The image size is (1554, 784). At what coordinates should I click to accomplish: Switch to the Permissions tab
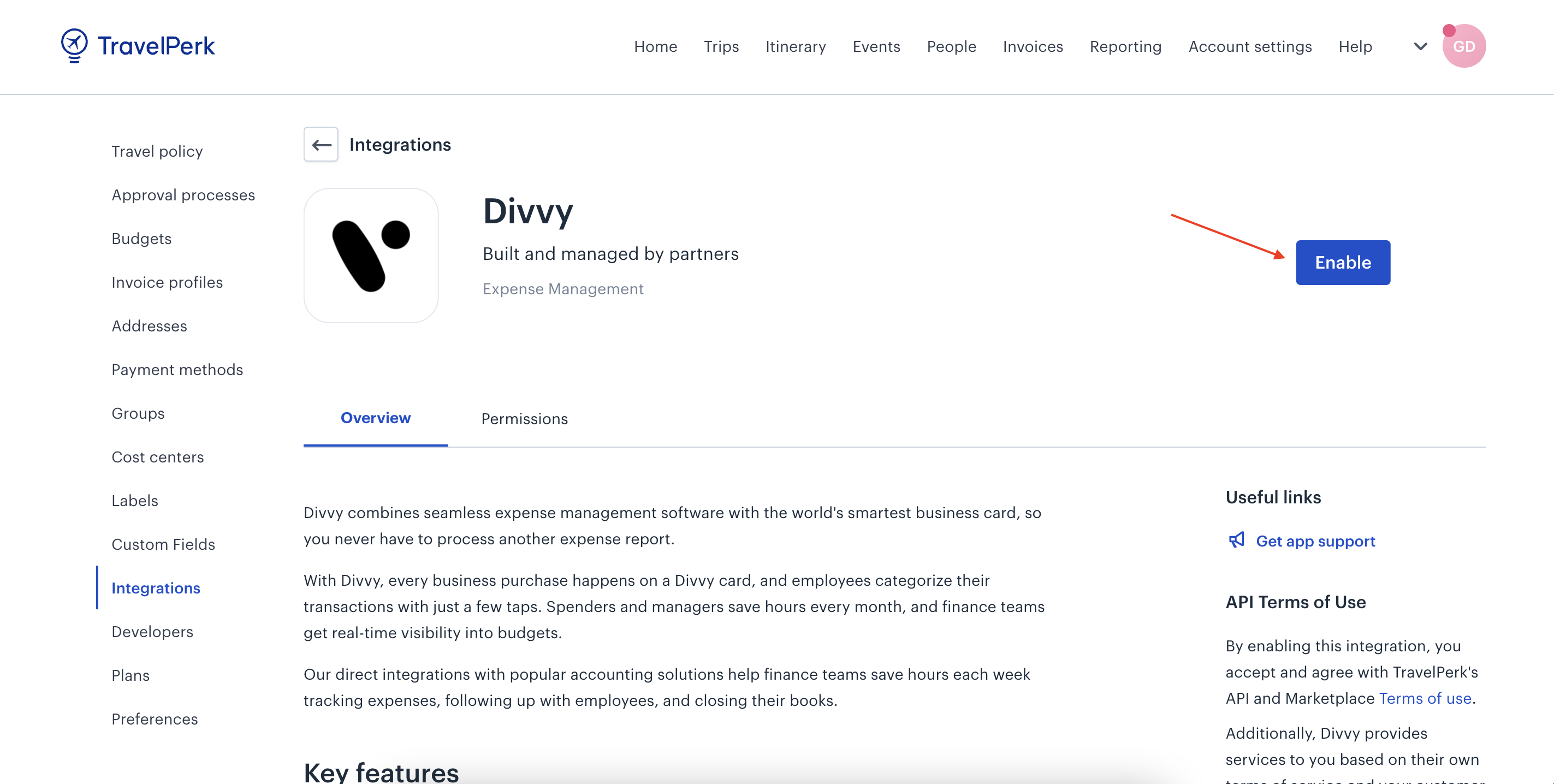(x=524, y=419)
